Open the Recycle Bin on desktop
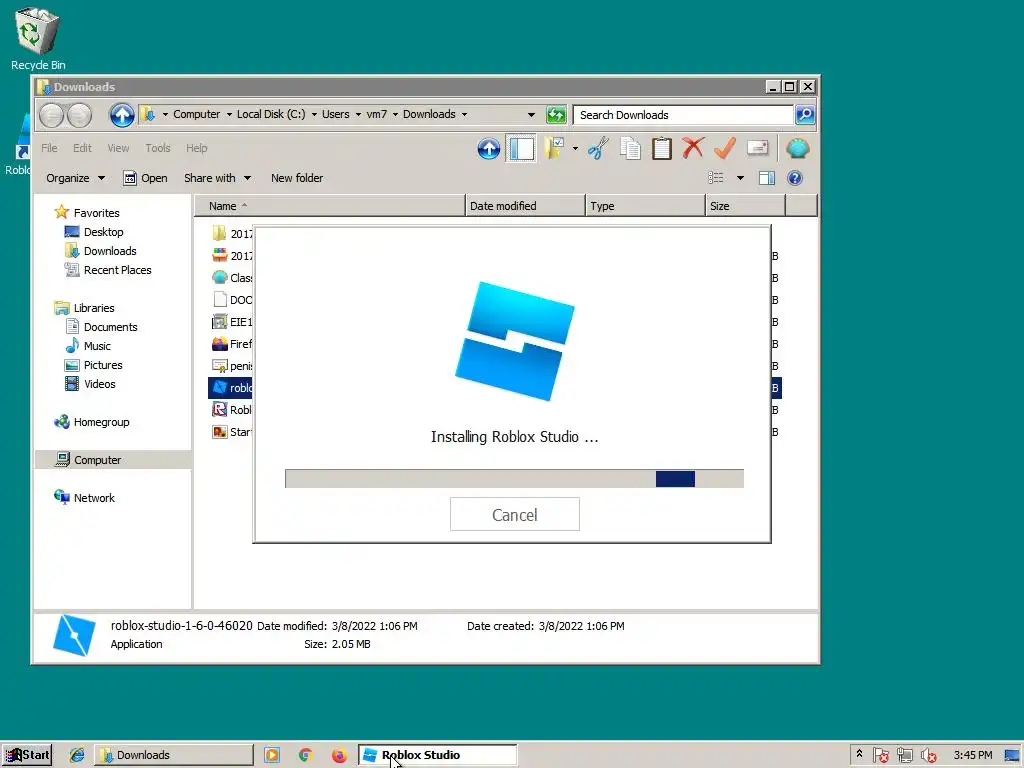This screenshot has width=1024, height=768. pyautogui.click(x=38, y=39)
